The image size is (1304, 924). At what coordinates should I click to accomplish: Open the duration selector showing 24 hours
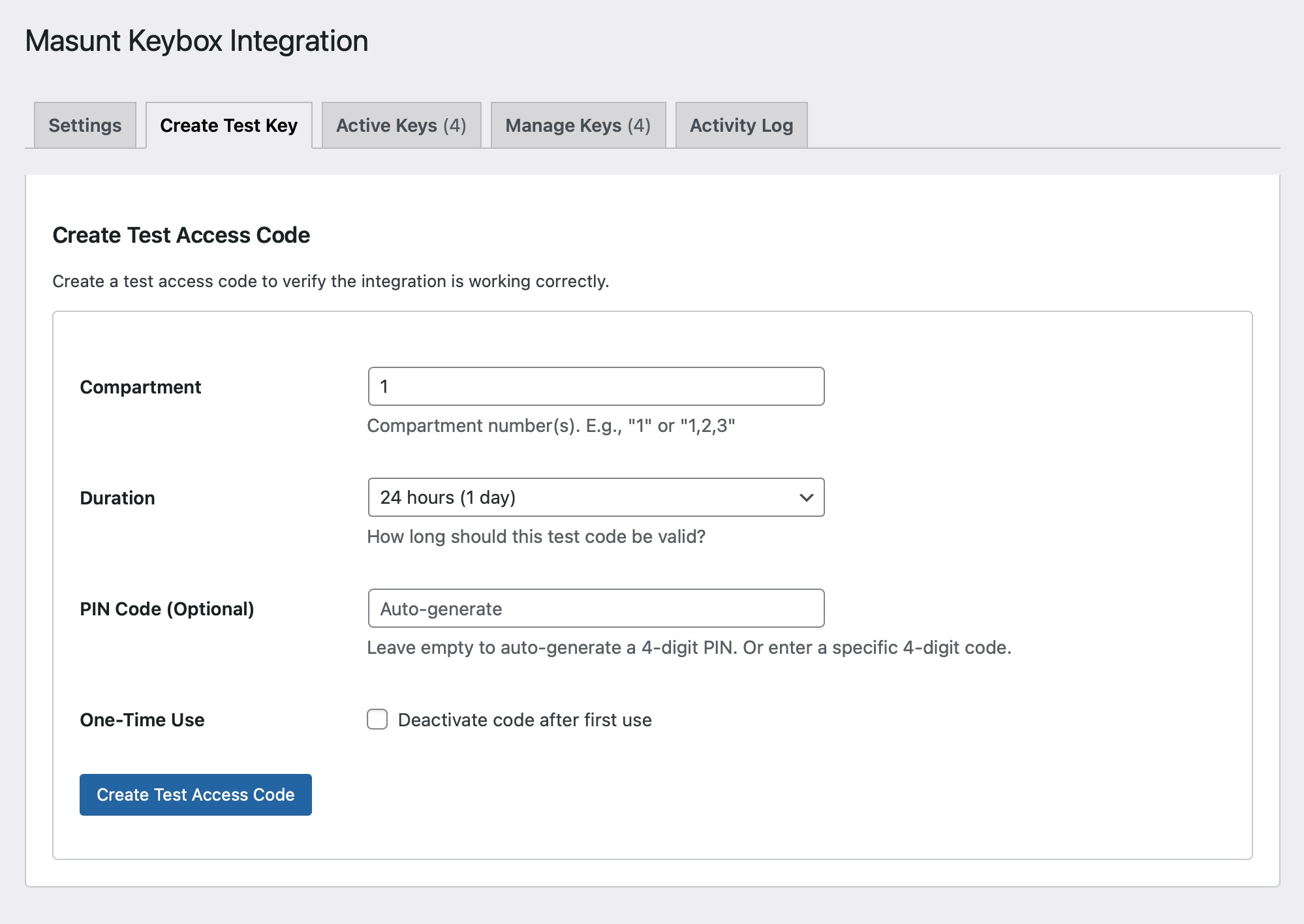(x=595, y=497)
